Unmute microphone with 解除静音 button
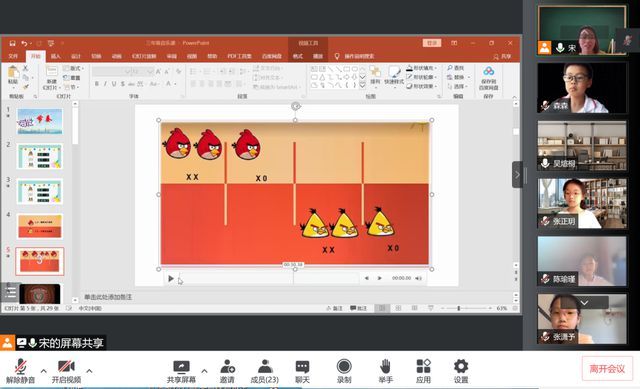 20,371
